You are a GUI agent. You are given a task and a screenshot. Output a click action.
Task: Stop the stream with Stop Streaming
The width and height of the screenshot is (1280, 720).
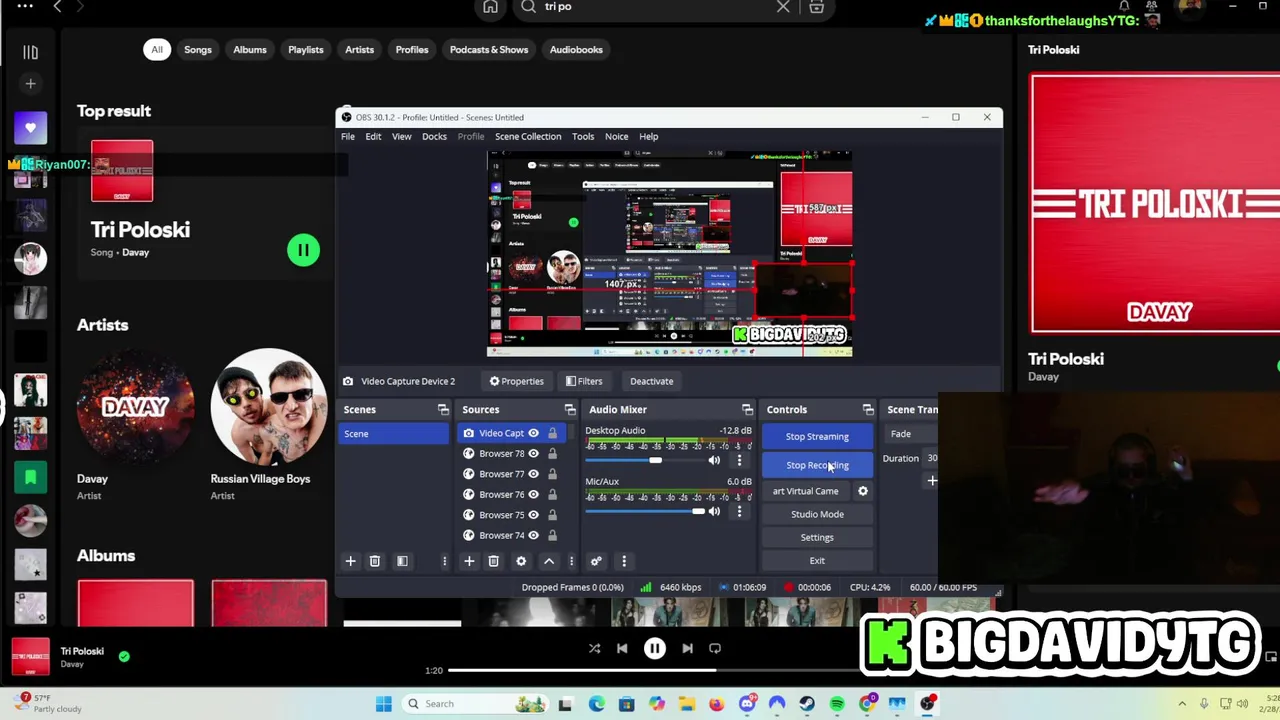coord(817,436)
